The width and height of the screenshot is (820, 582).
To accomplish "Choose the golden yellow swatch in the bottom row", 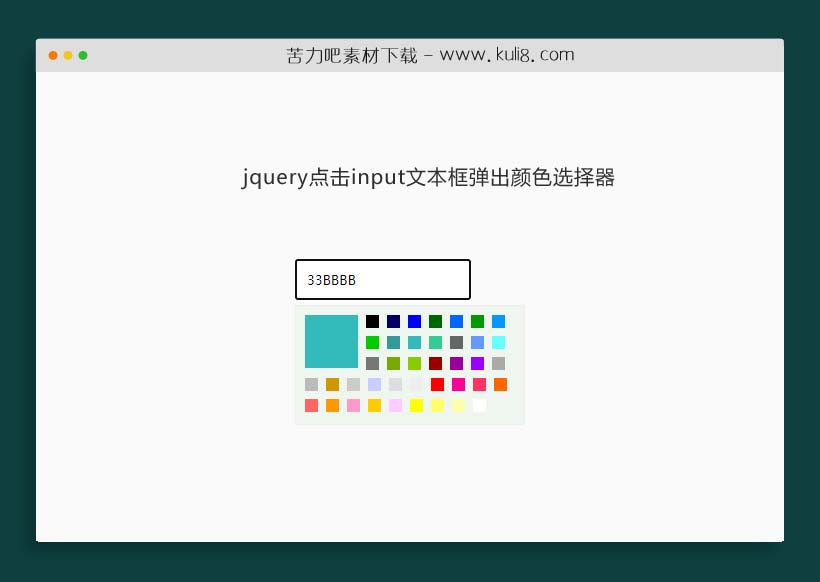I will (x=374, y=405).
